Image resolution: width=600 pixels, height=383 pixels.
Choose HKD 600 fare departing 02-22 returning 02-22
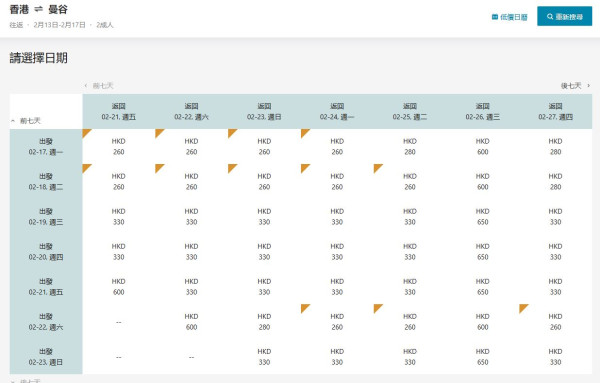tap(191, 322)
